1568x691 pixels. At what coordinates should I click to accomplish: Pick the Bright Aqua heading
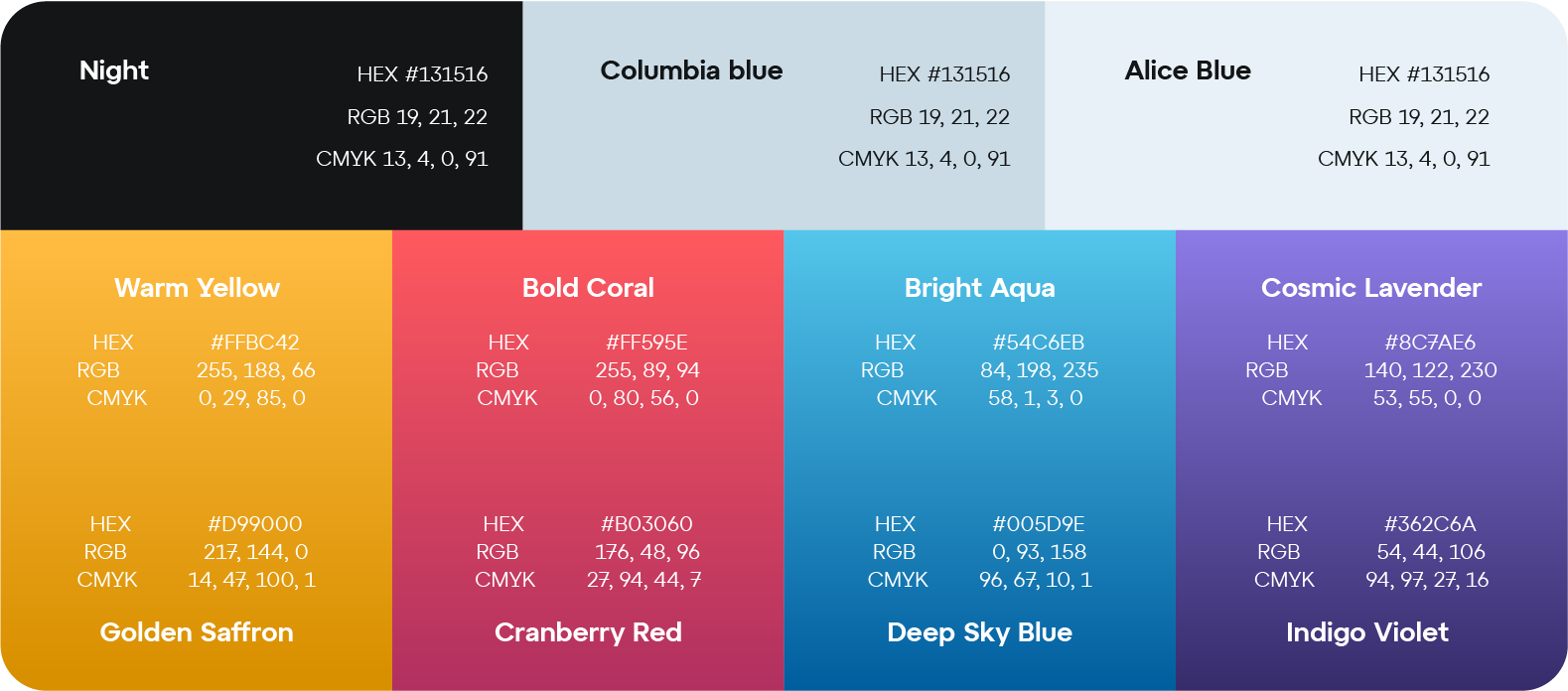[979, 288]
